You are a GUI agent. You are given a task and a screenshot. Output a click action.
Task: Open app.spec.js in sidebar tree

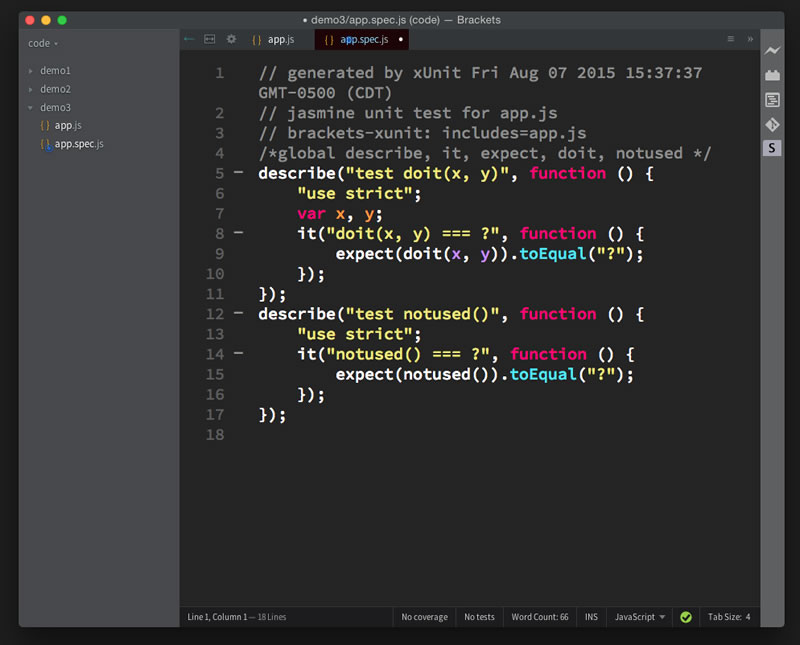pyautogui.click(x=79, y=144)
